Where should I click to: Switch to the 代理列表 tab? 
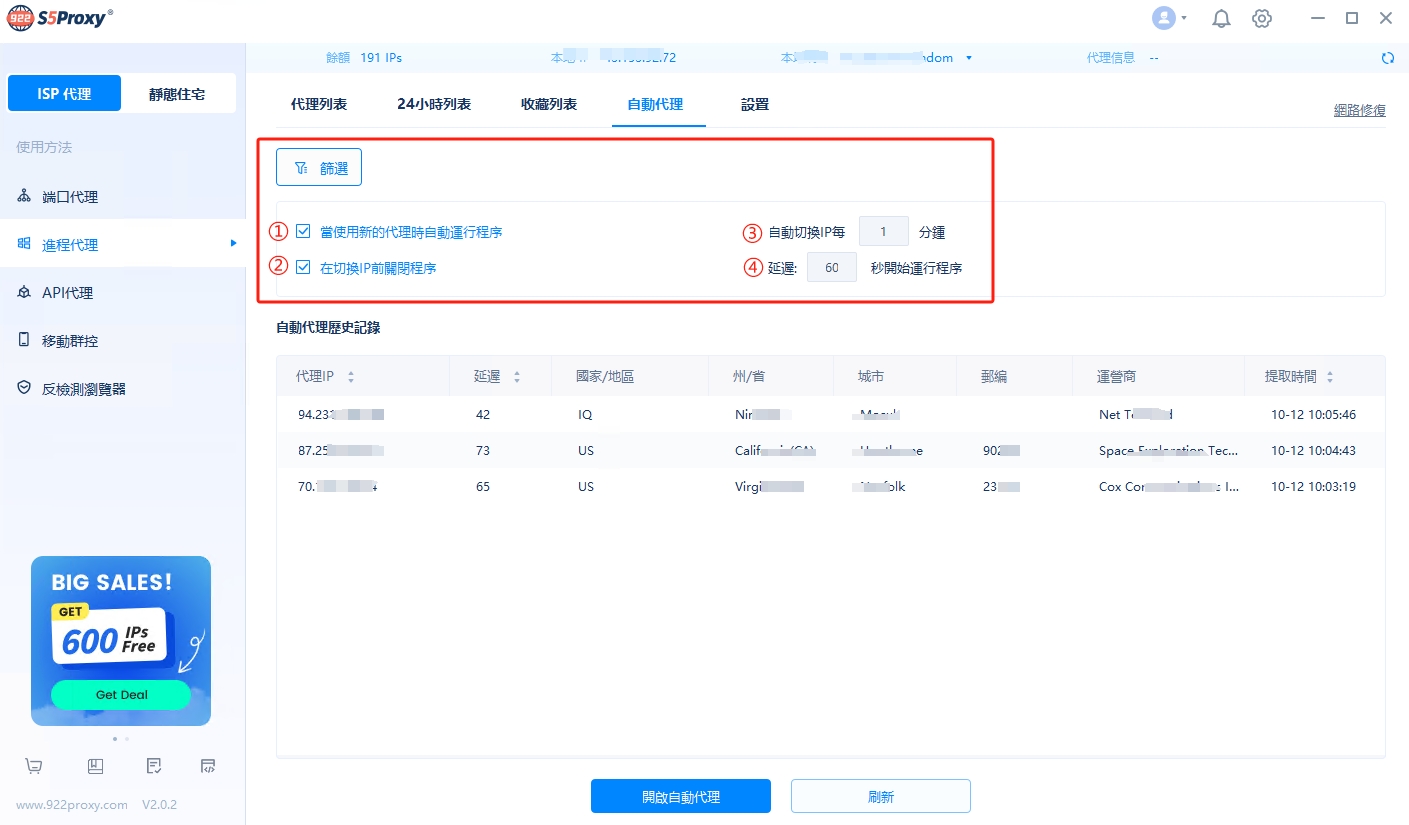(318, 104)
